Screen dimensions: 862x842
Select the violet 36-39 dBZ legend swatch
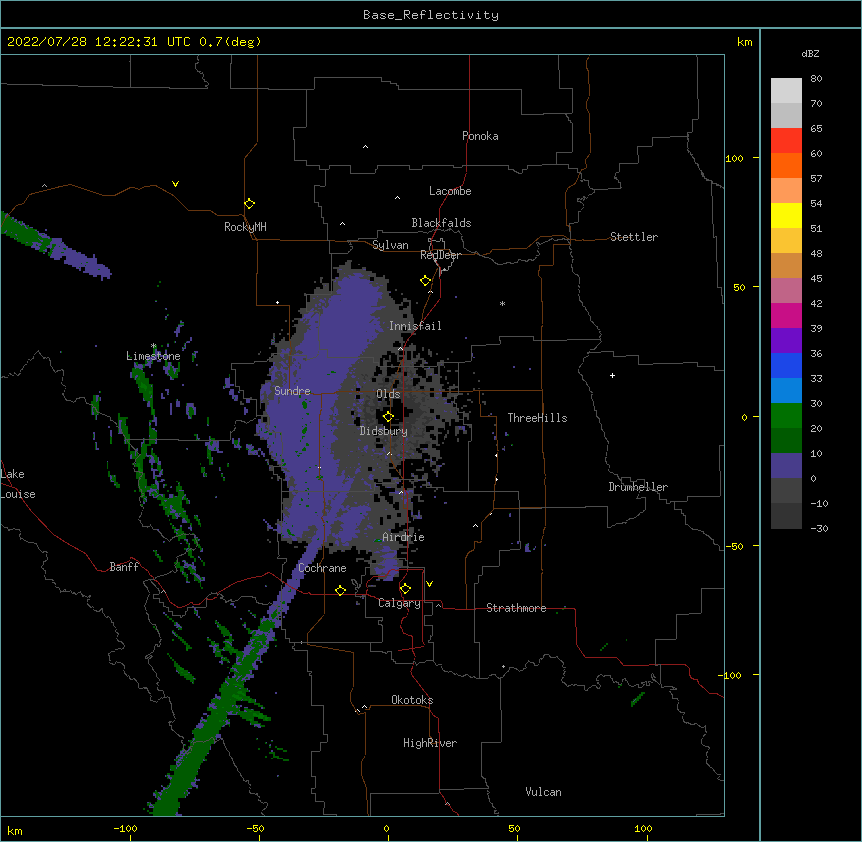(x=786, y=341)
